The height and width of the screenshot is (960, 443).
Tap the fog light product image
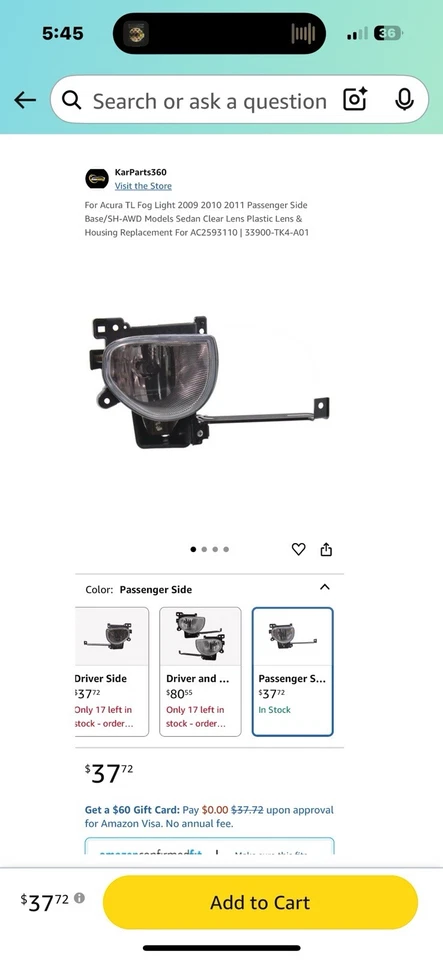[x=210, y=382]
